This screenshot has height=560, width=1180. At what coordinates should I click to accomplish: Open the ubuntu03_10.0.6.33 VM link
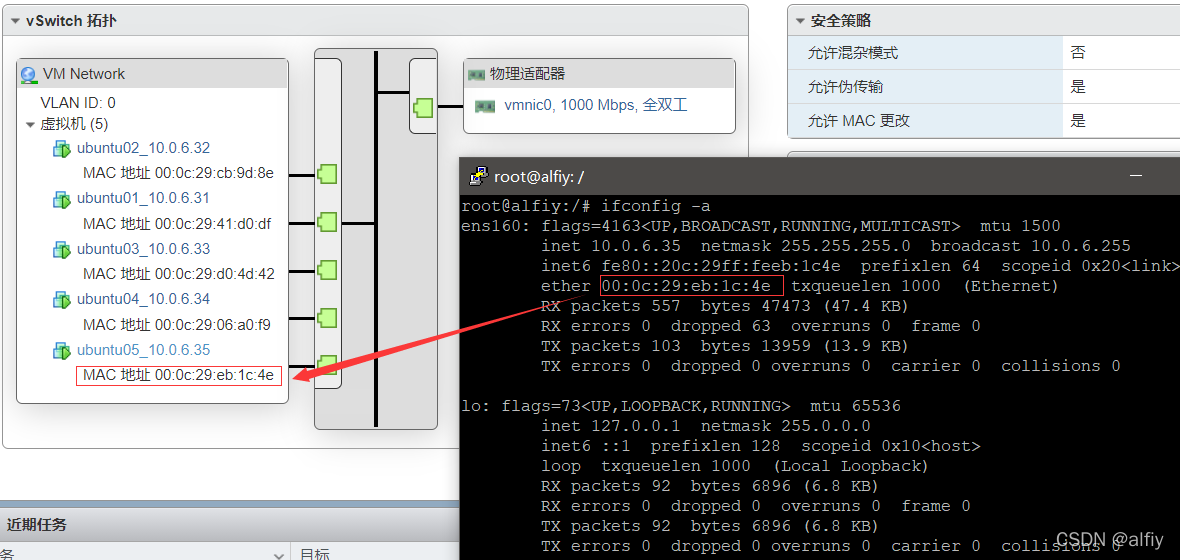pos(143,249)
